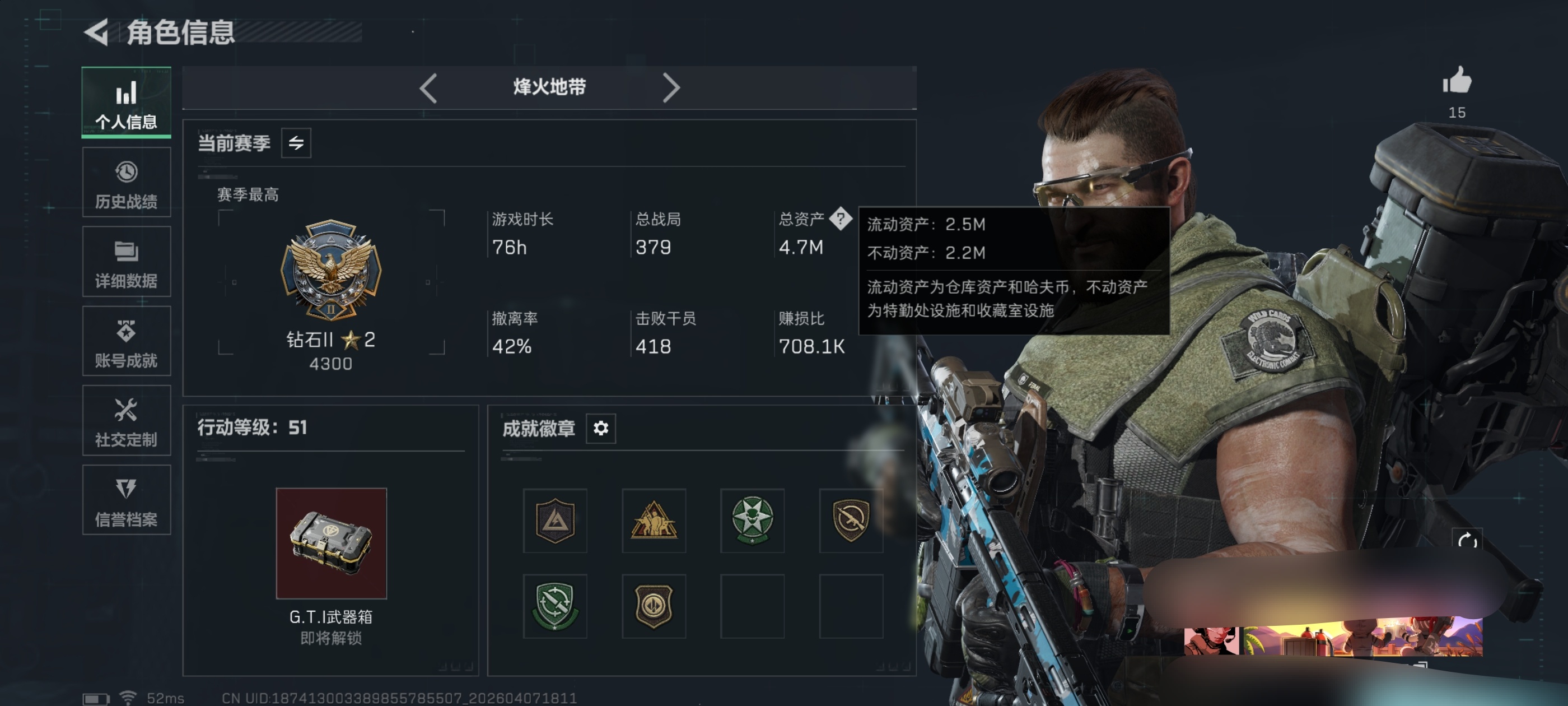Click the back arrow beside 角色信息

coord(96,32)
